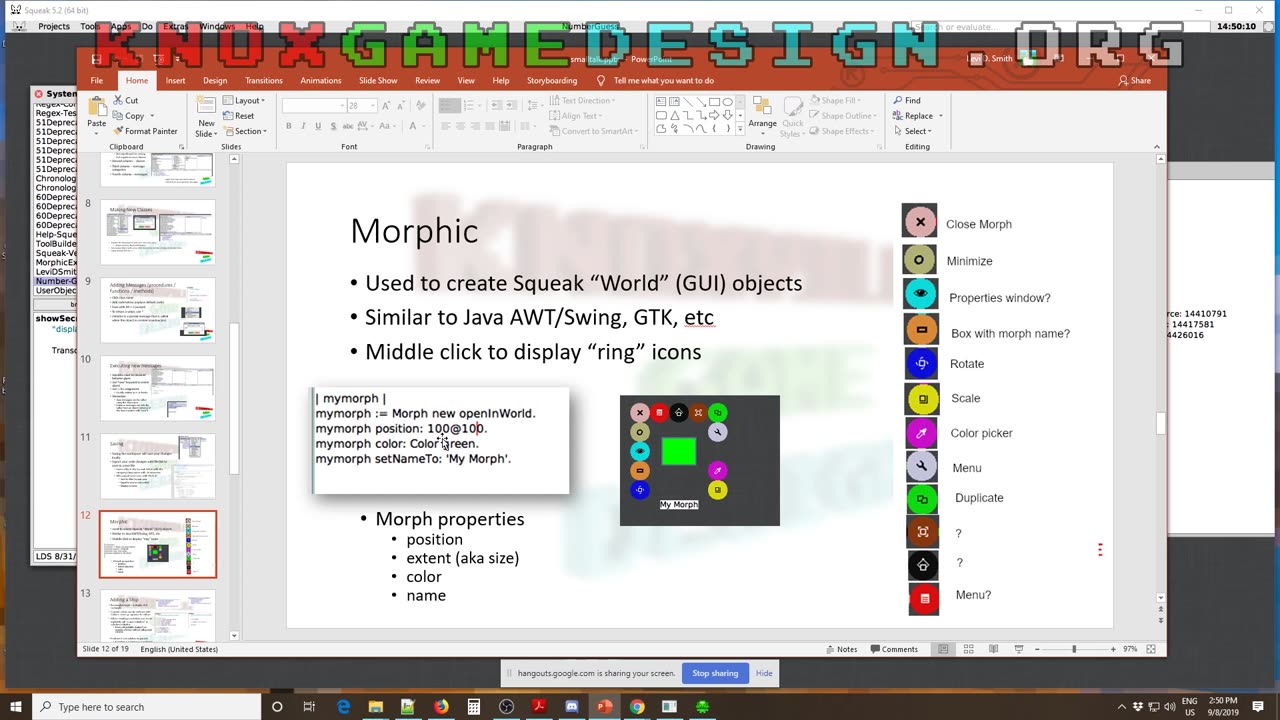Open the File tab
Viewport: 1280px width, 720px height.
(96, 80)
